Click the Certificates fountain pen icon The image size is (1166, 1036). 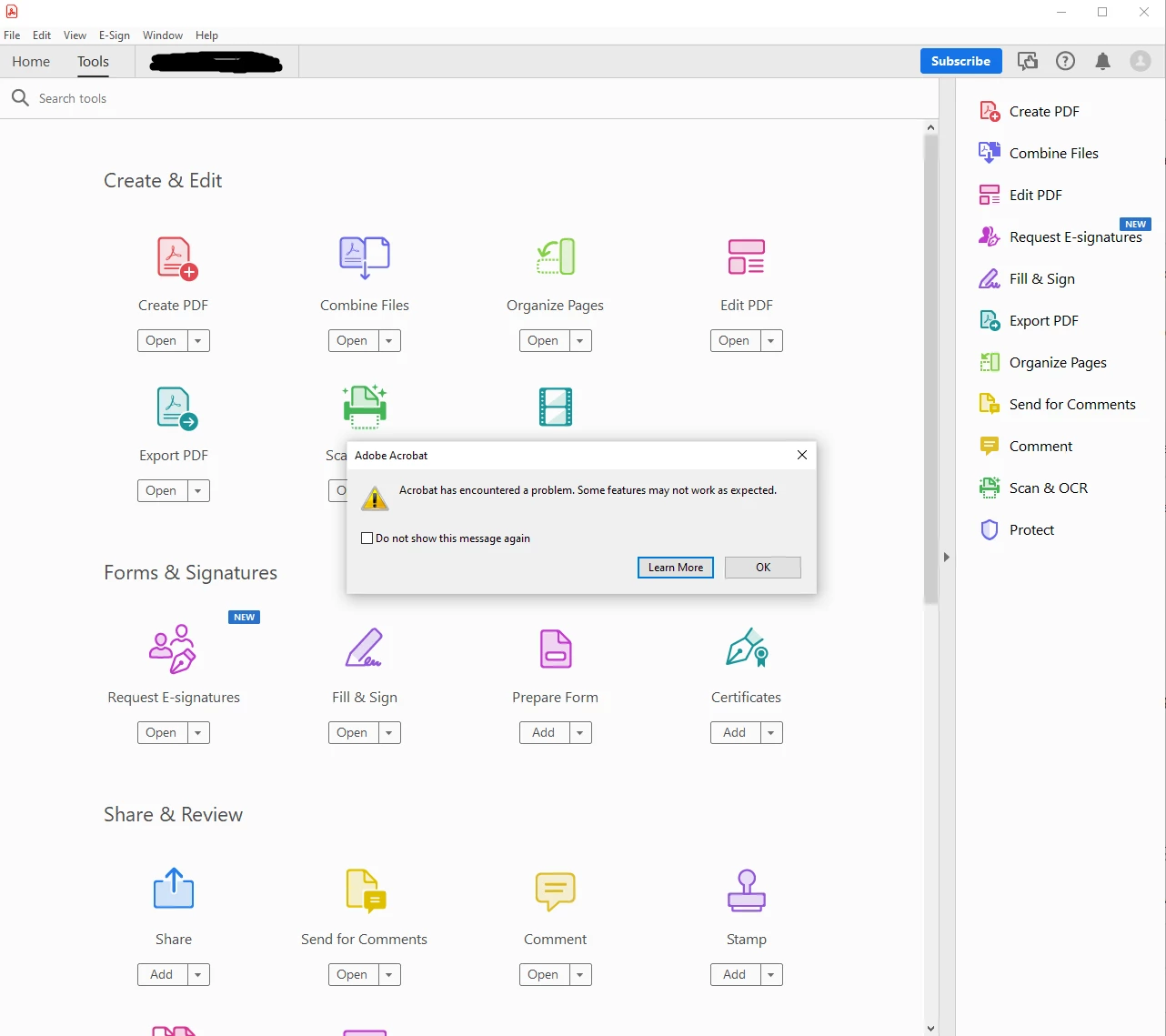[747, 648]
